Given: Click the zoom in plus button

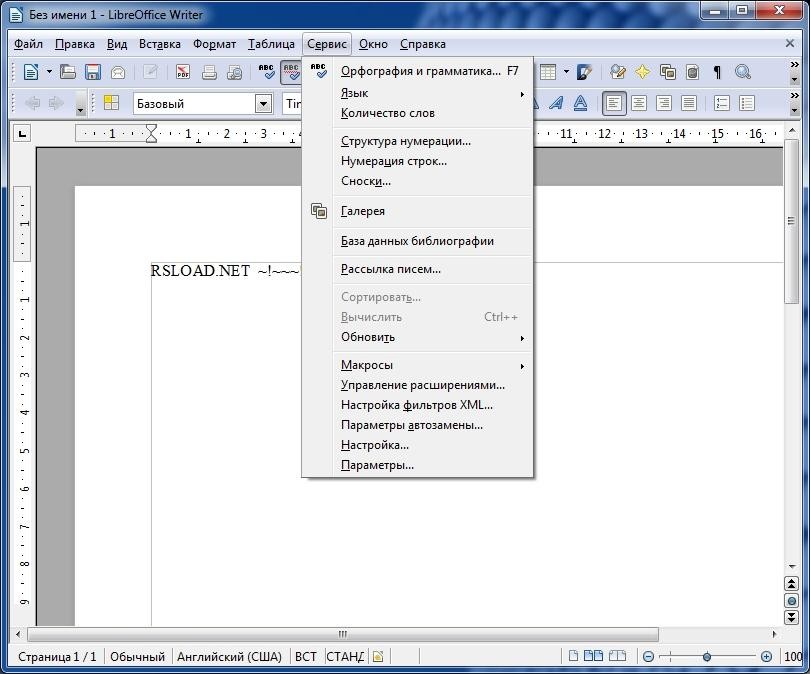Looking at the screenshot, I should coord(767,656).
